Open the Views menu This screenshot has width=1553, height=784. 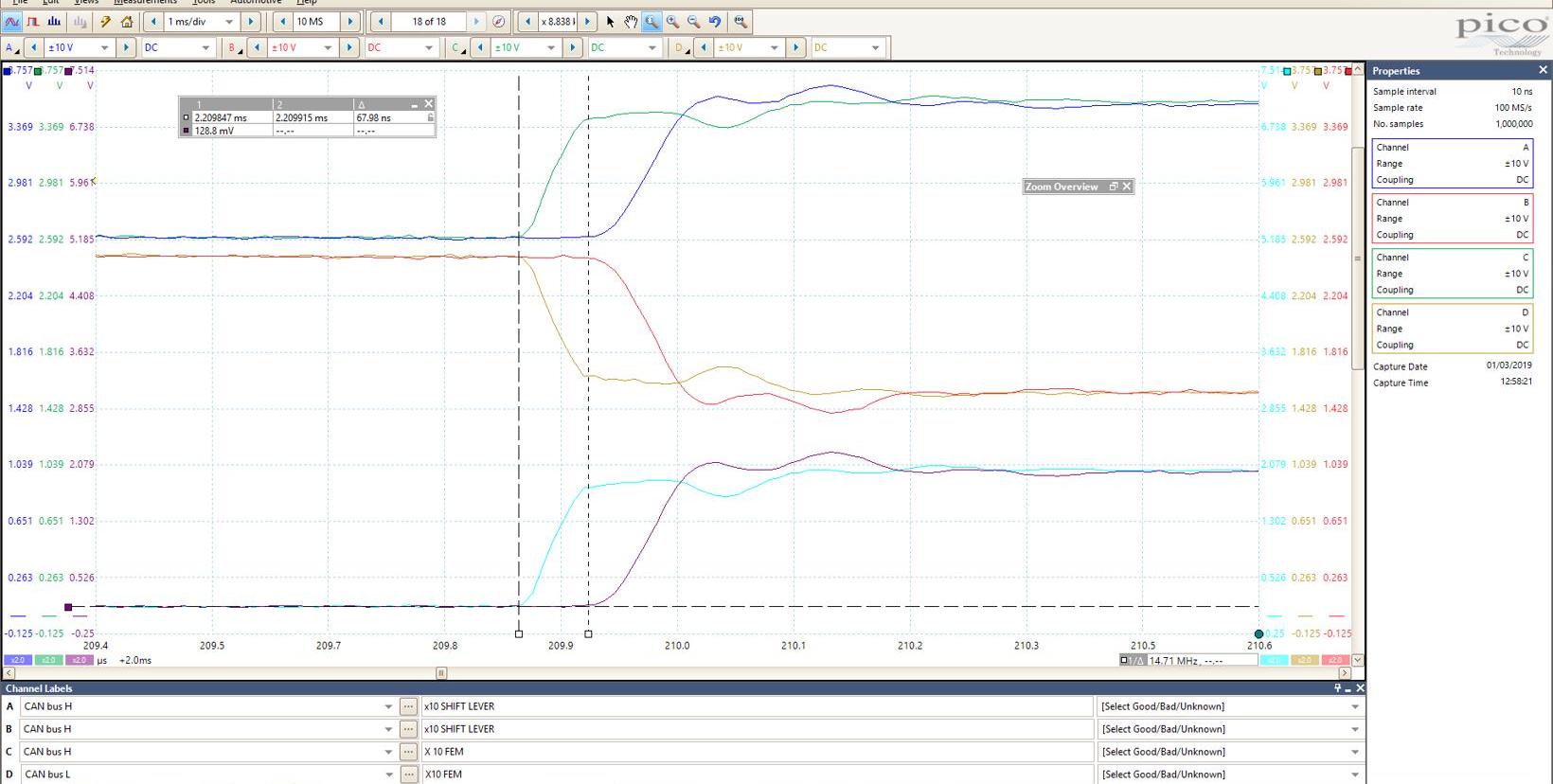pyautogui.click(x=85, y=3)
